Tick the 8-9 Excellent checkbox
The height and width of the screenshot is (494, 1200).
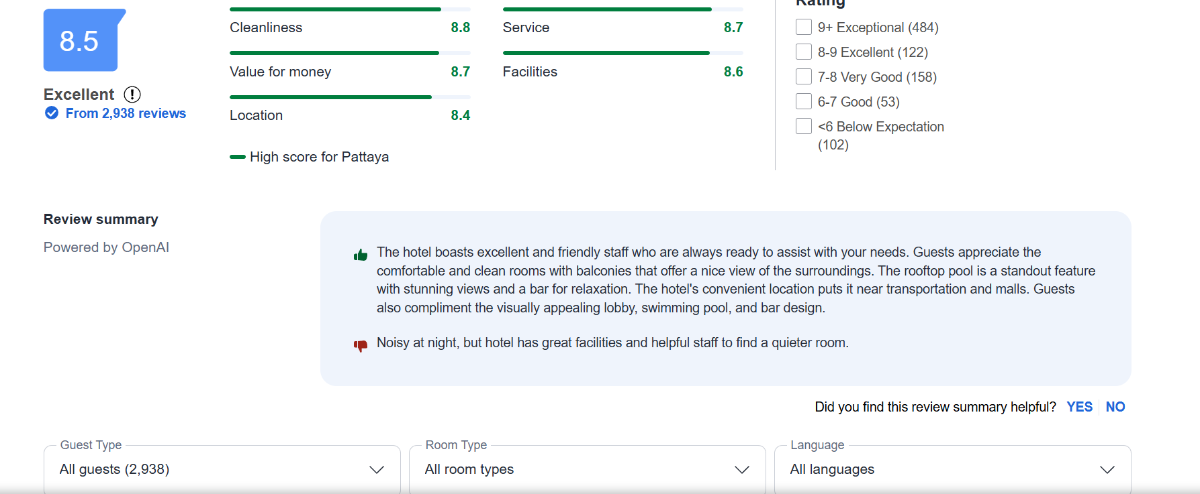click(x=804, y=52)
